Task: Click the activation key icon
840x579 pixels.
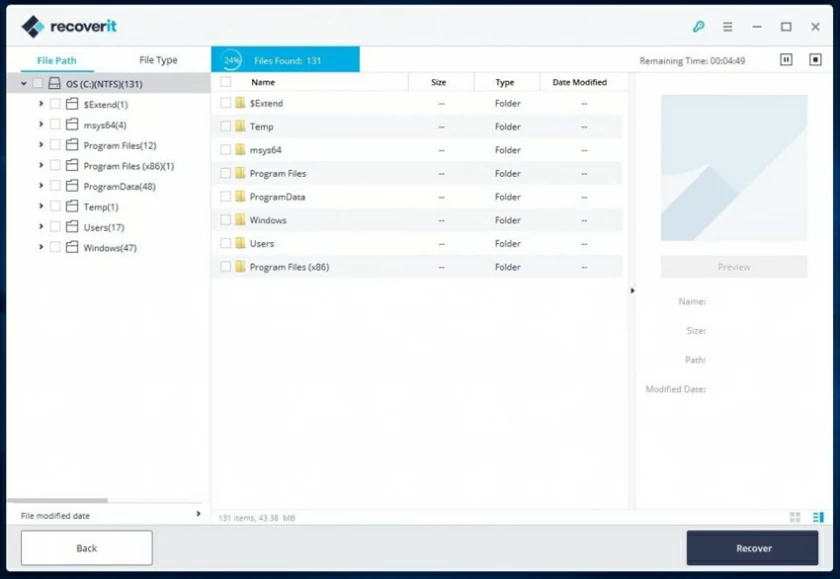Action: (x=699, y=28)
